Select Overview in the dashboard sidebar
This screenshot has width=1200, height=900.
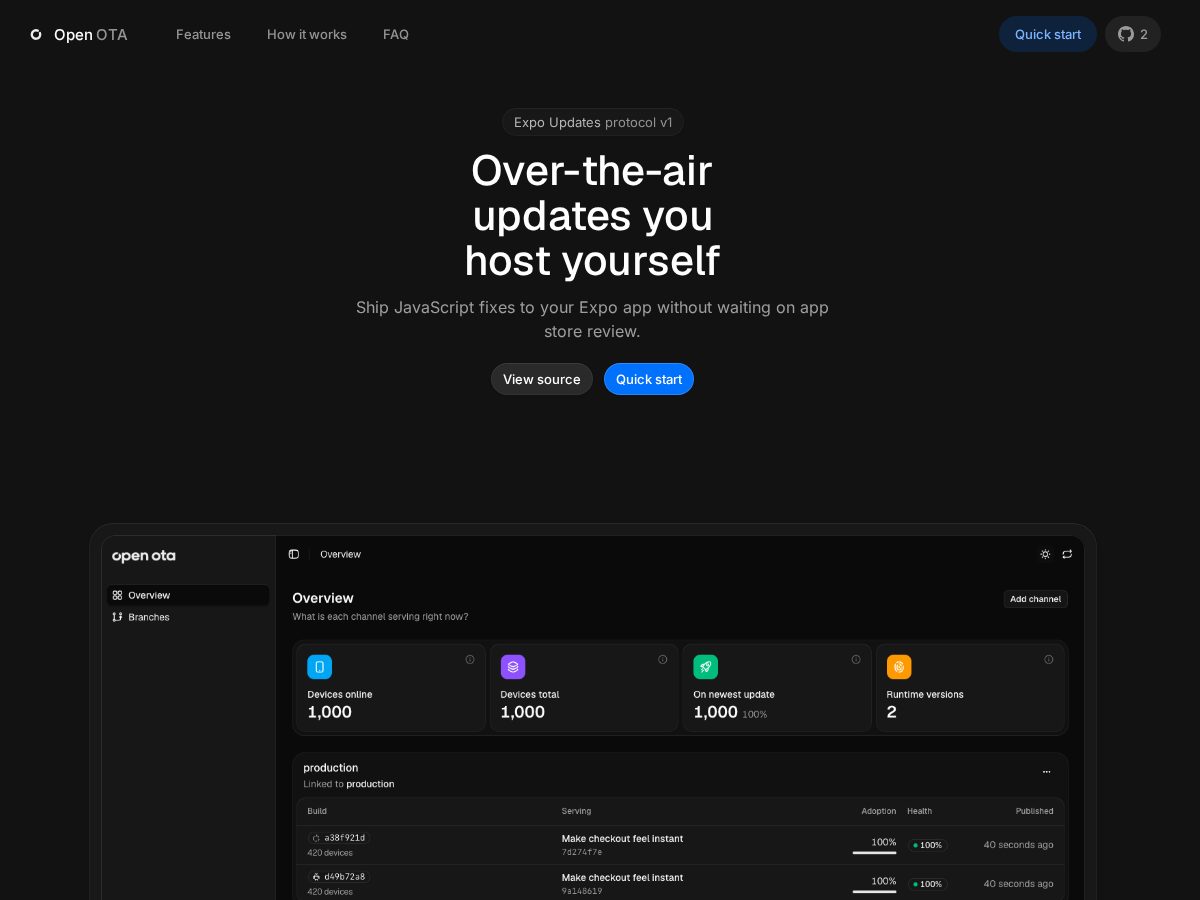[x=188, y=595]
